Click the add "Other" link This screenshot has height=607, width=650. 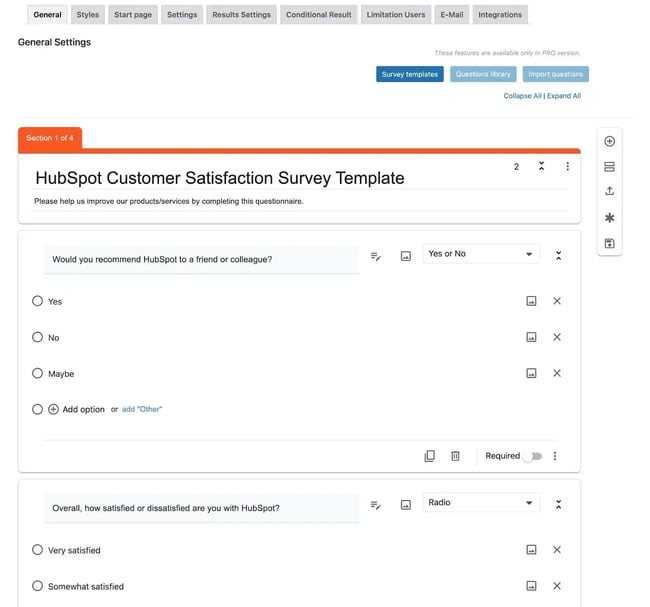[142, 409]
